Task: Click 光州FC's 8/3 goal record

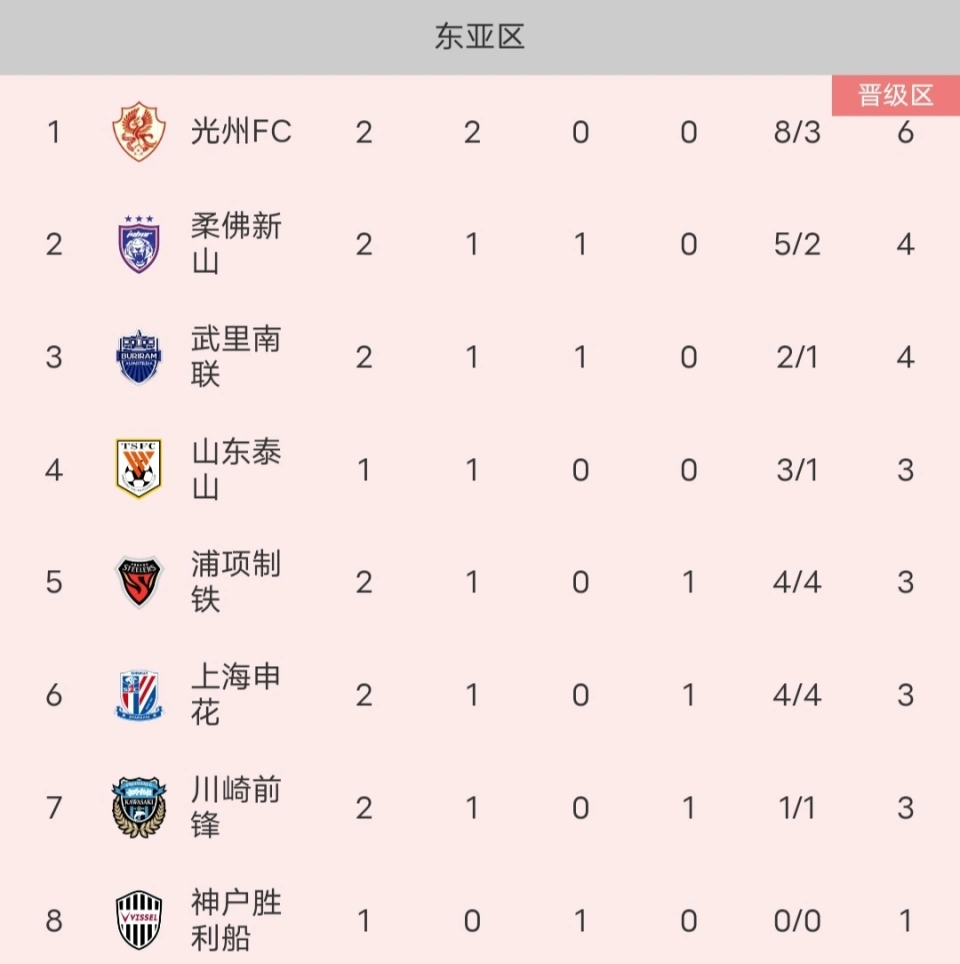Action: click(x=797, y=132)
